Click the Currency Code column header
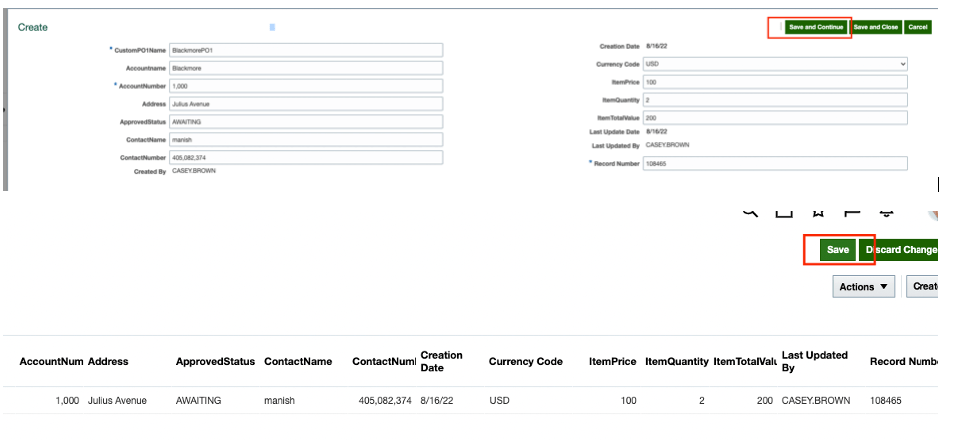This screenshot has width=953, height=440. coord(525,361)
